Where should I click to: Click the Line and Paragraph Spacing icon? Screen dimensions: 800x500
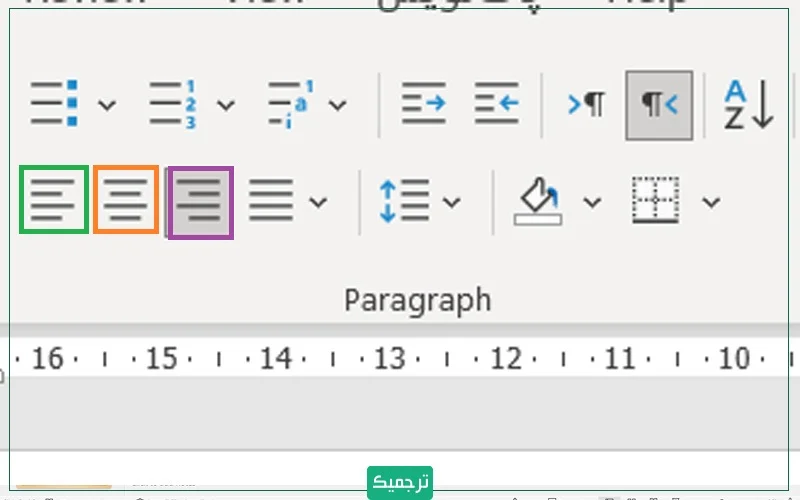pyautogui.click(x=404, y=201)
